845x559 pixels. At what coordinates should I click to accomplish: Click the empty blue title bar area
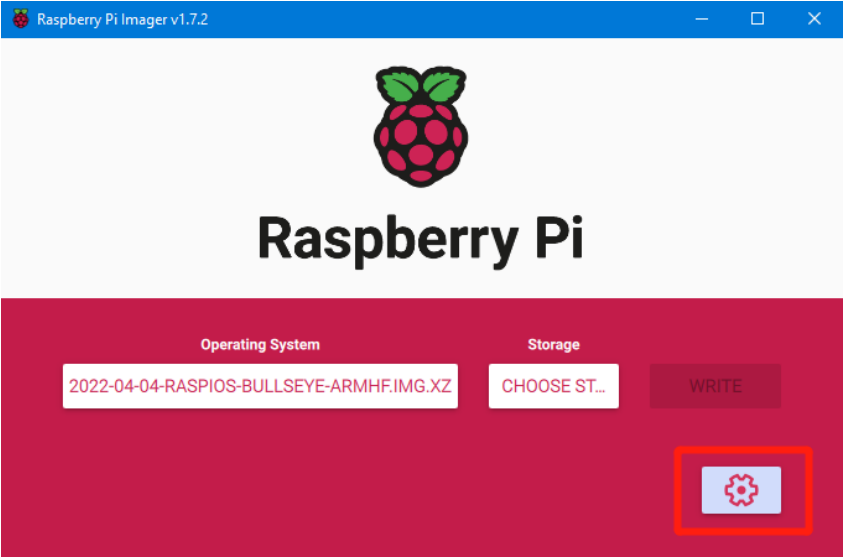[450, 19]
